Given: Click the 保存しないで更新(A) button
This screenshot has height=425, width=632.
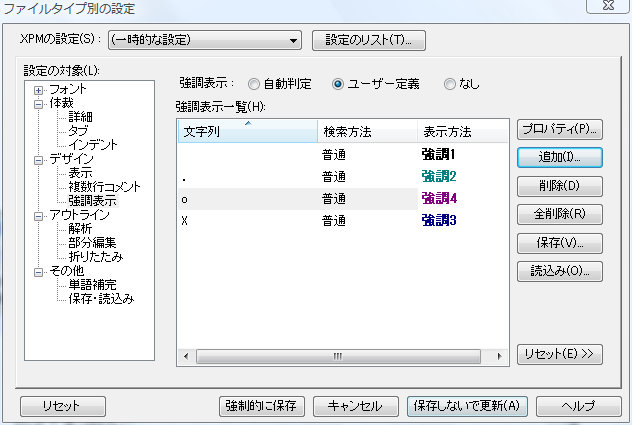Looking at the screenshot, I should [467, 406].
